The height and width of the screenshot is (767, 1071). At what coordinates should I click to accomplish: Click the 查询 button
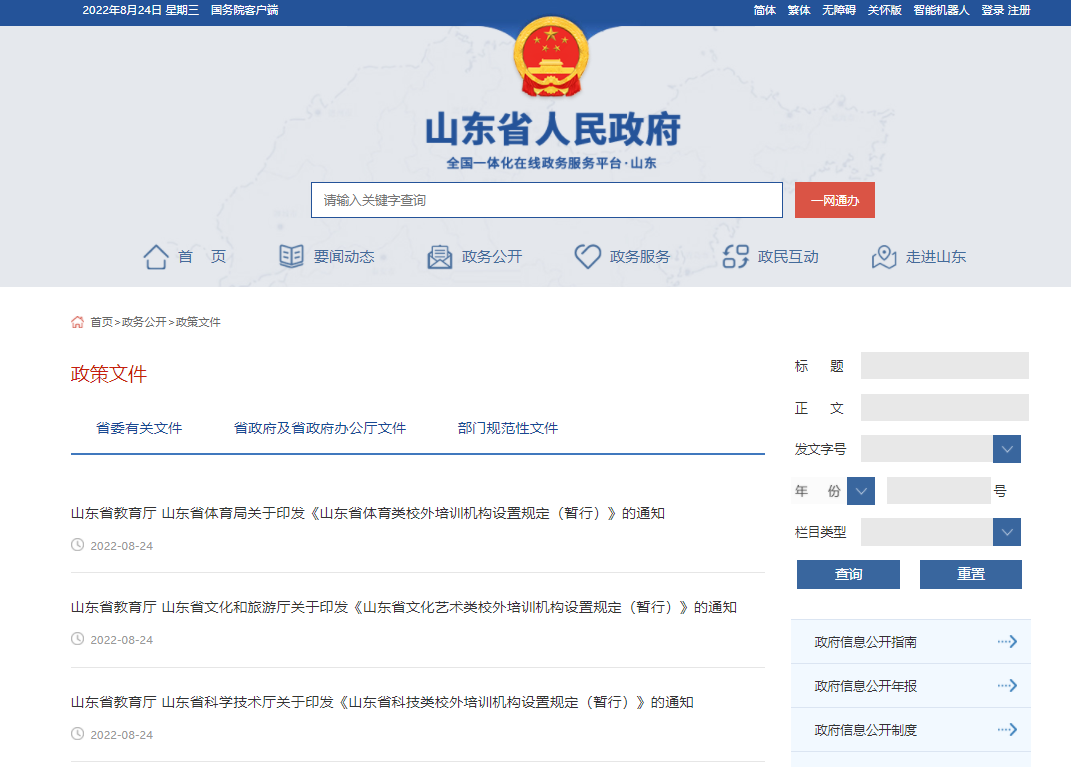[848, 574]
